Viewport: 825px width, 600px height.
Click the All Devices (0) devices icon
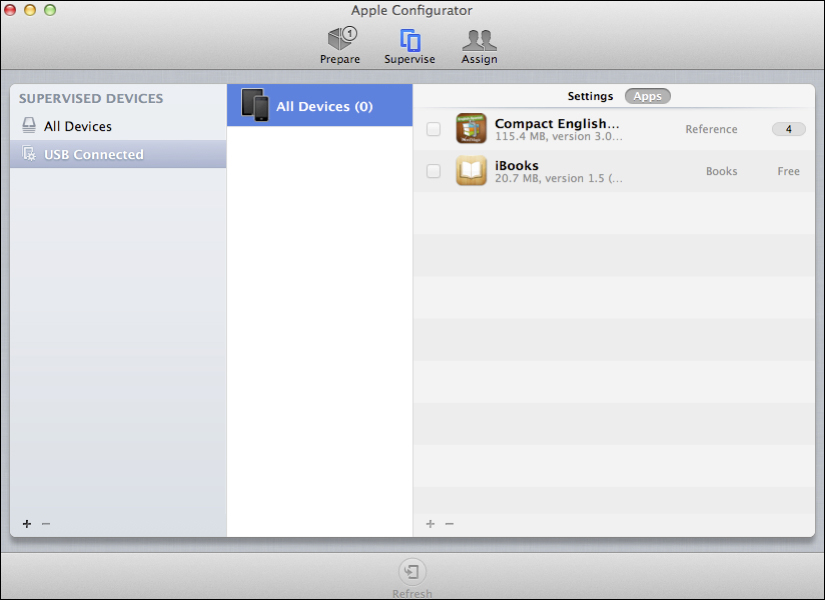click(255, 105)
